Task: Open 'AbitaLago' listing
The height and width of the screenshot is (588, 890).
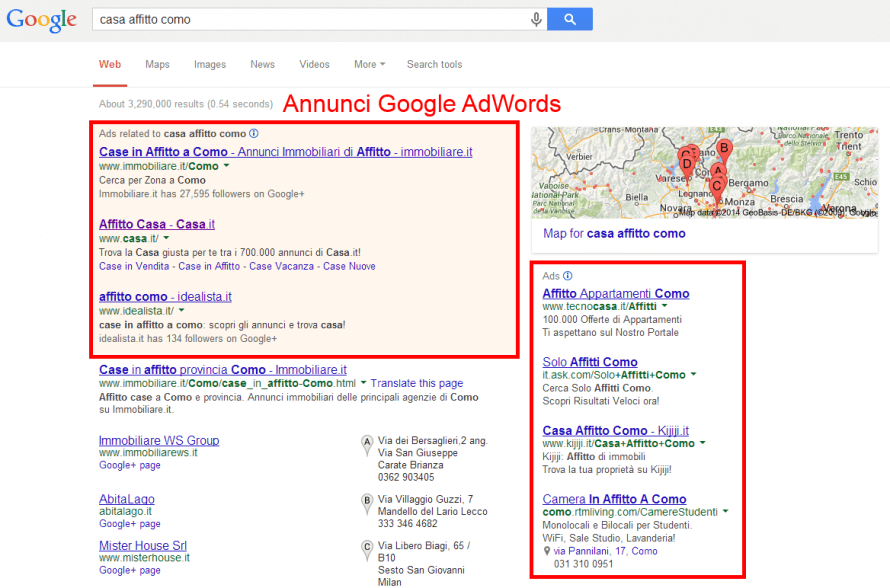Action: click(x=127, y=499)
